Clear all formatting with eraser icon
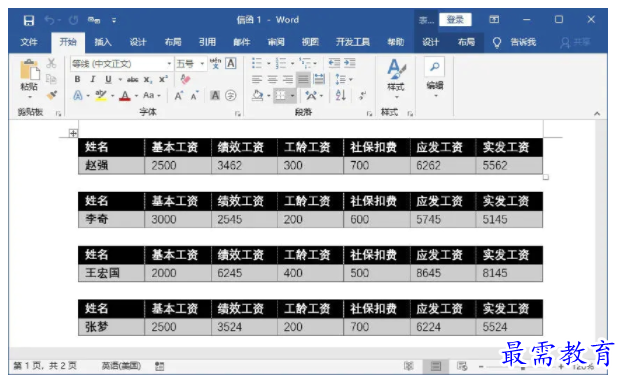This screenshot has width=623, height=385. coord(185,79)
